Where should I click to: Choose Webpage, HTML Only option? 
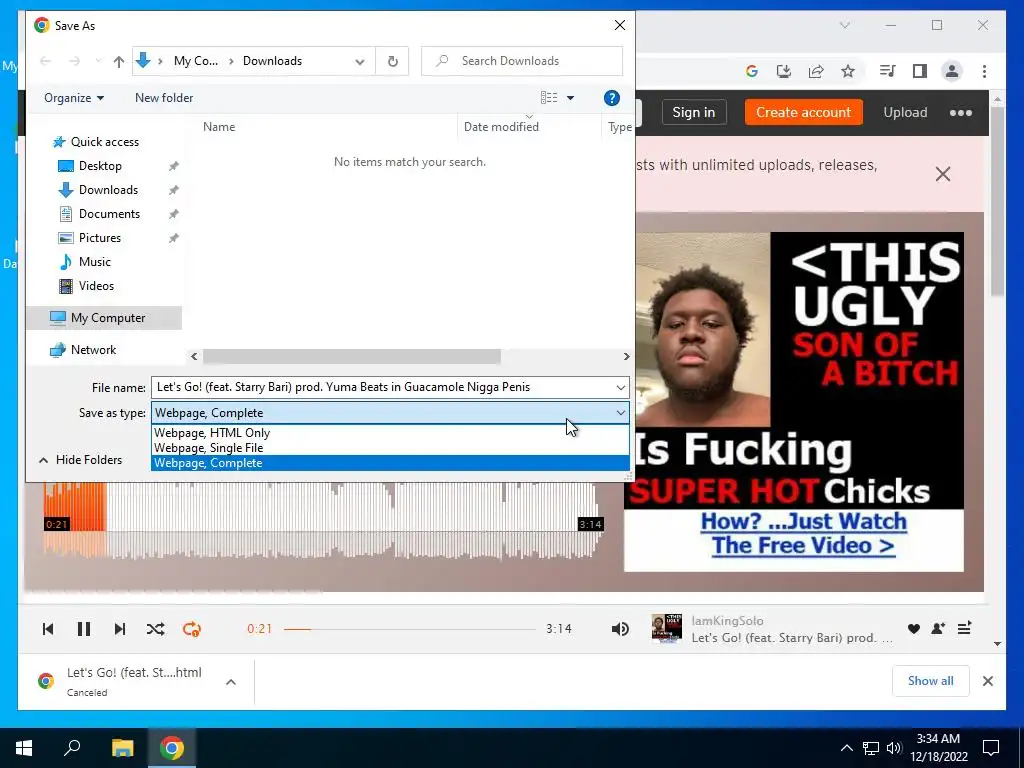(x=391, y=432)
